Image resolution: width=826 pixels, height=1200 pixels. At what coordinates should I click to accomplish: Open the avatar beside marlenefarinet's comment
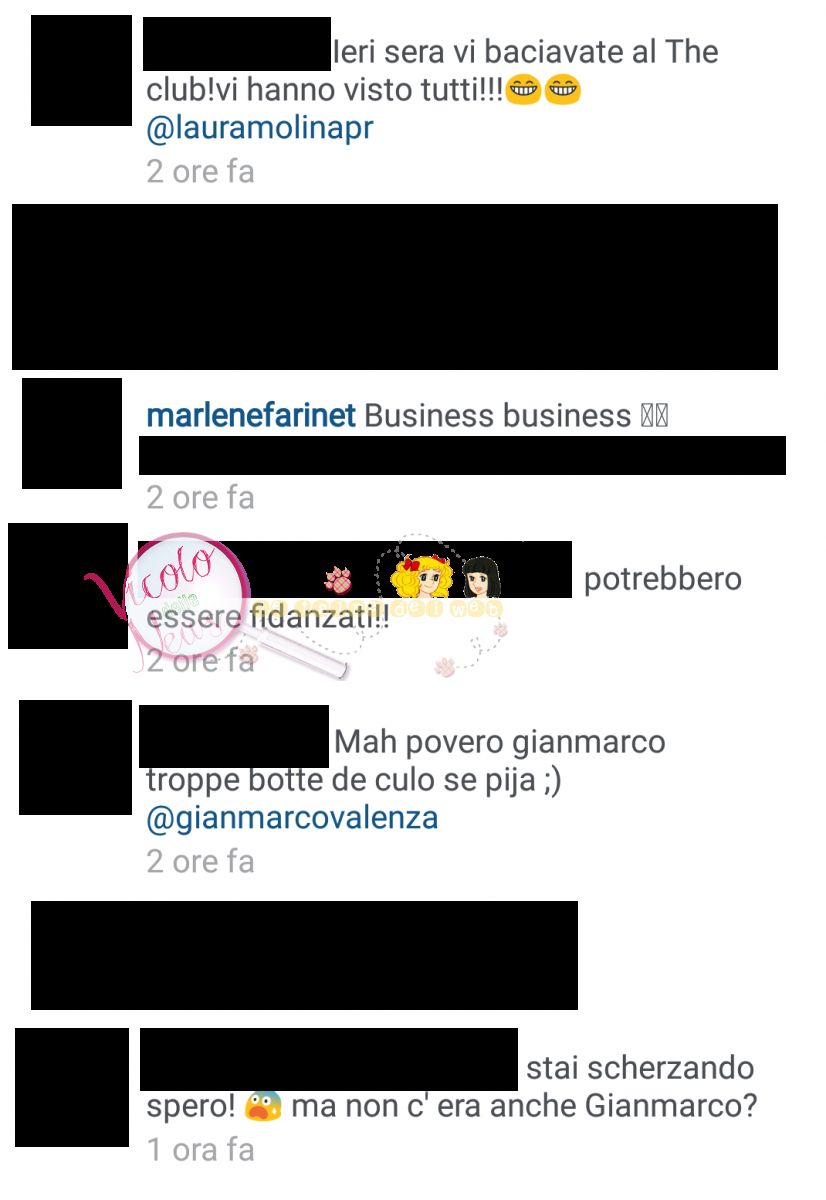(72, 433)
